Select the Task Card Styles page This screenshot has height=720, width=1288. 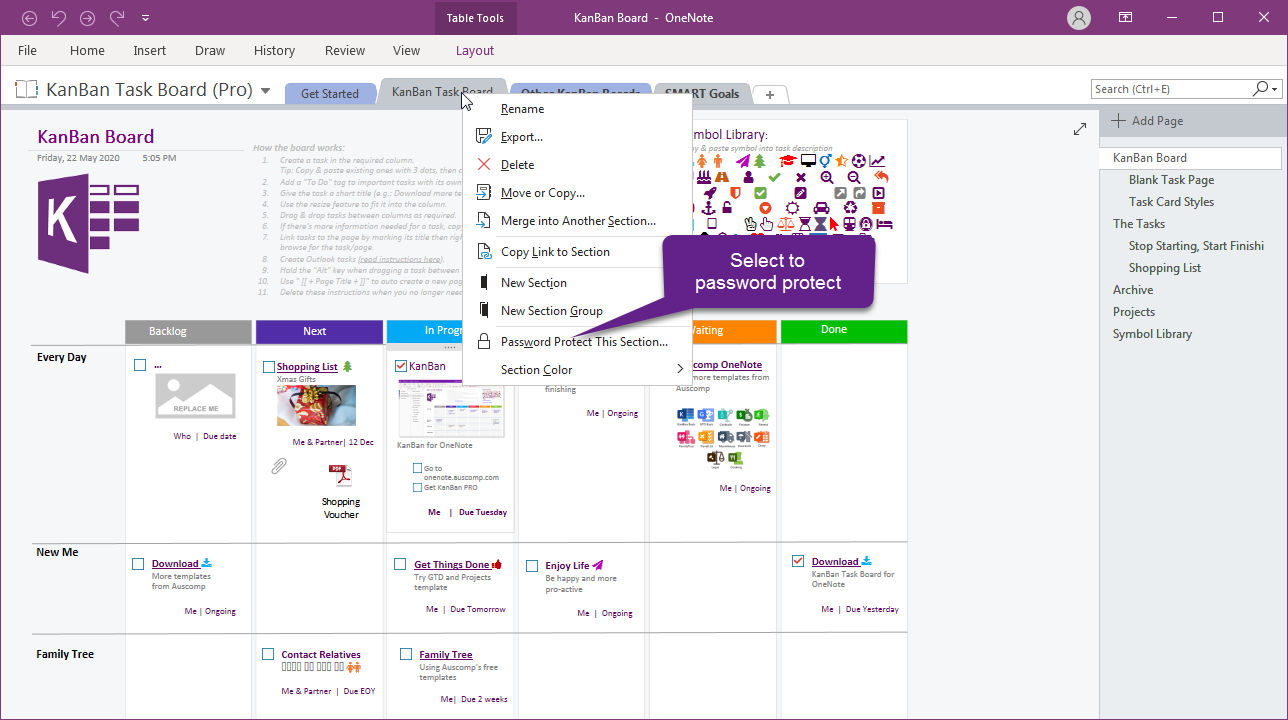(x=1171, y=202)
